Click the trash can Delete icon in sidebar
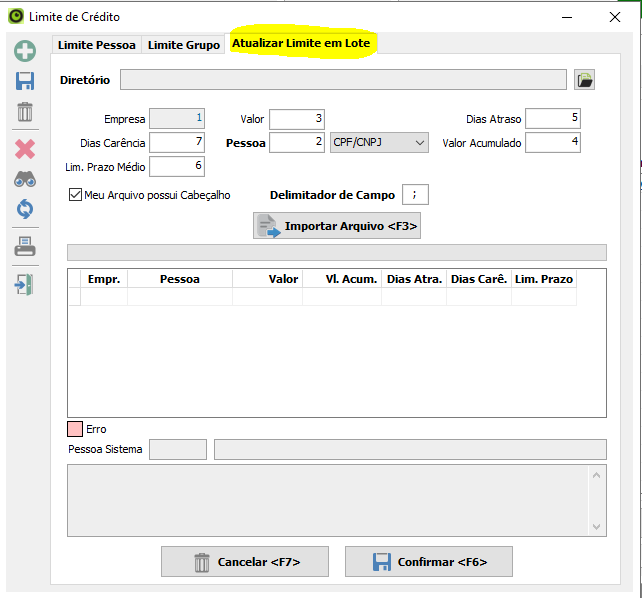642x598 pixels. [25, 112]
